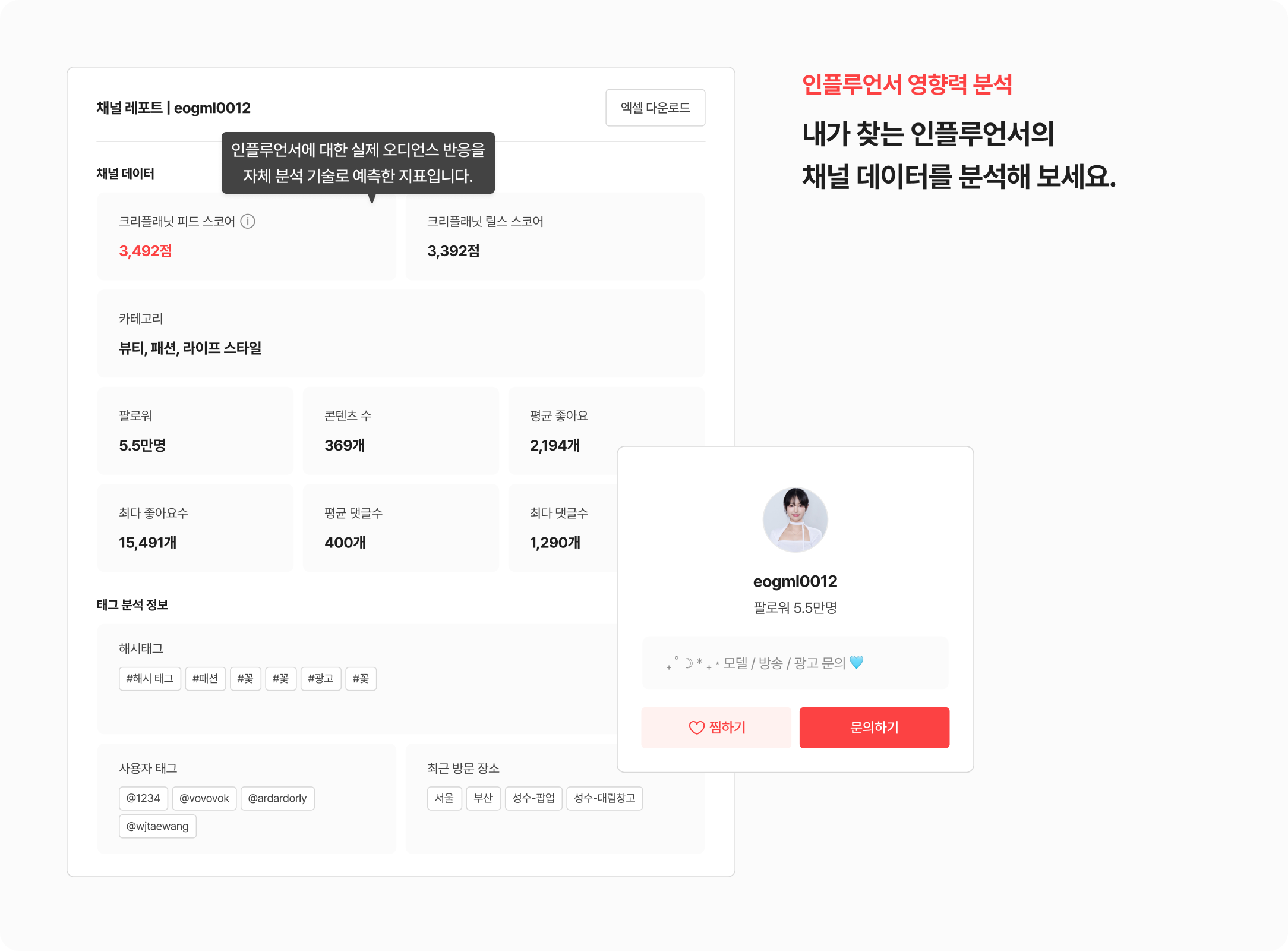Click the 3,492점 feed score value
Screen dimensions: 1288x951
point(146,251)
